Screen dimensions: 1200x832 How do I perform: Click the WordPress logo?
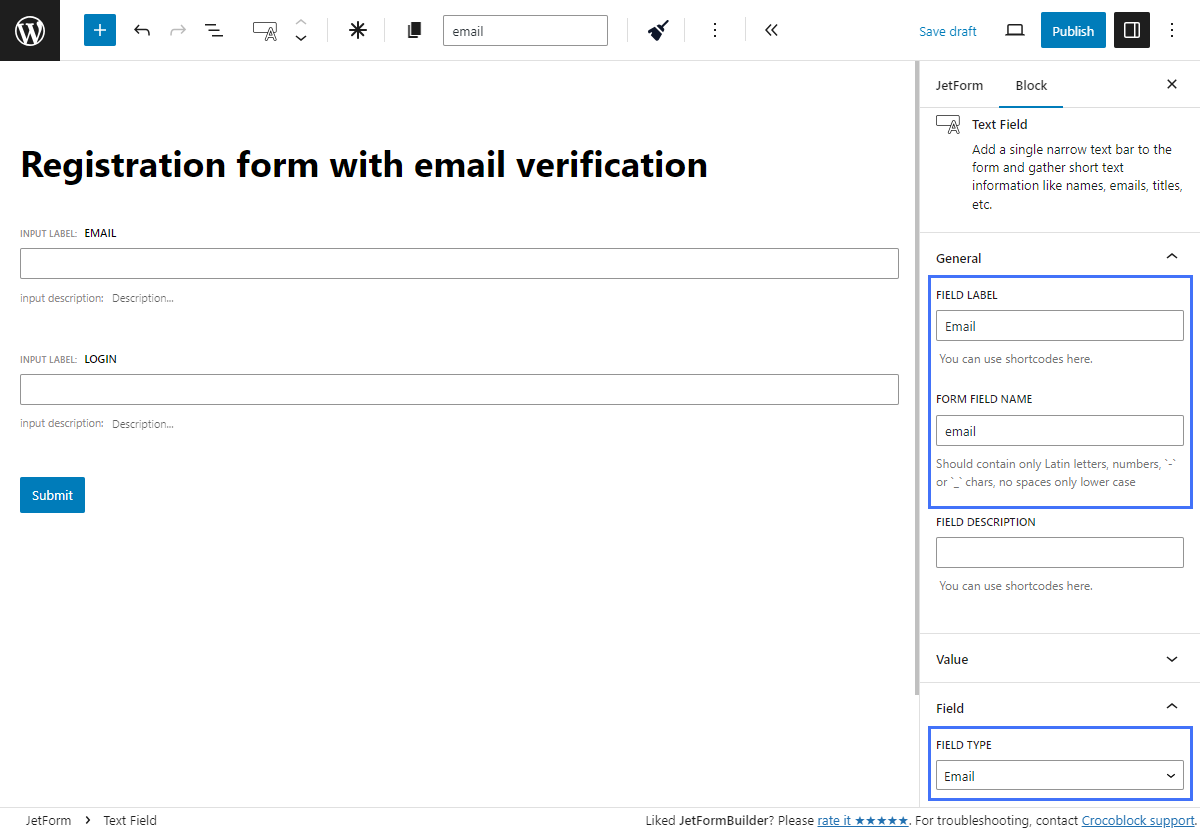(29, 30)
